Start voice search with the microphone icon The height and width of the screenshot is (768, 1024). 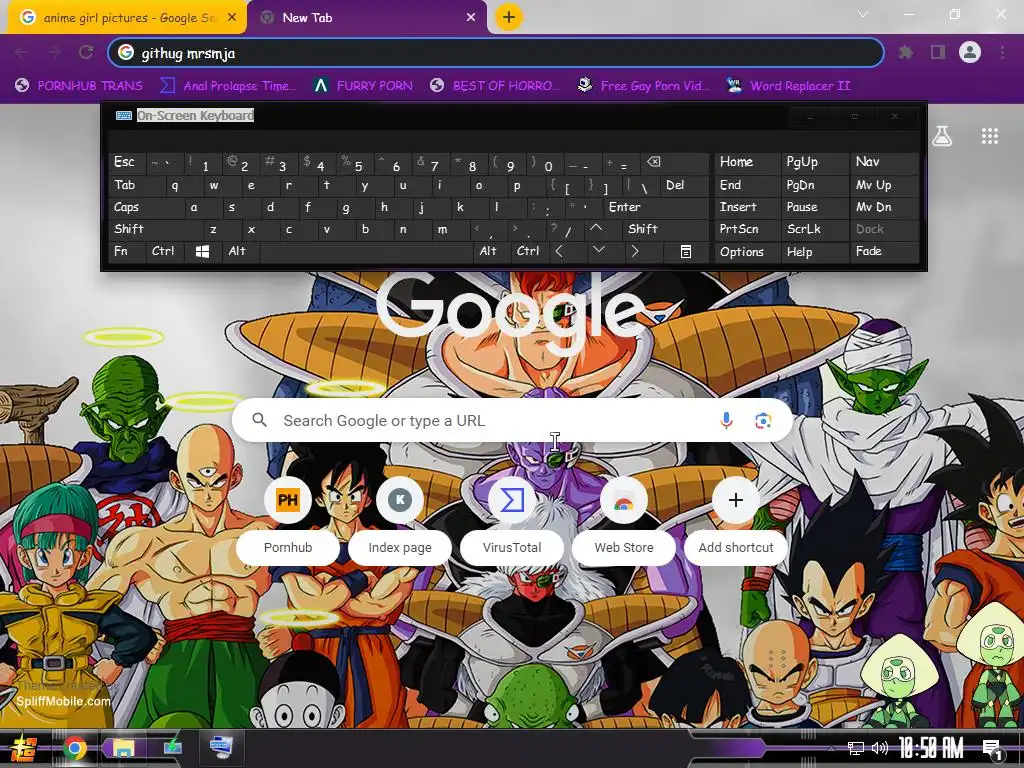[726, 421]
